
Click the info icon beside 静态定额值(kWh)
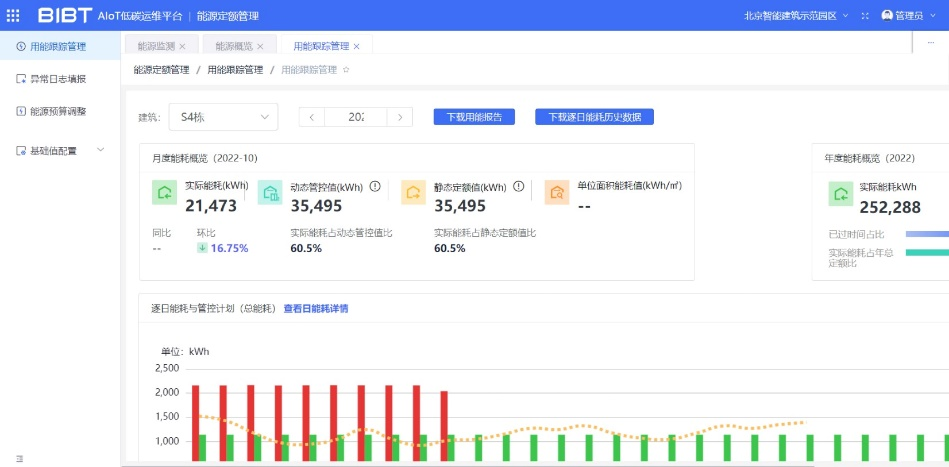pyautogui.click(x=518, y=186)
